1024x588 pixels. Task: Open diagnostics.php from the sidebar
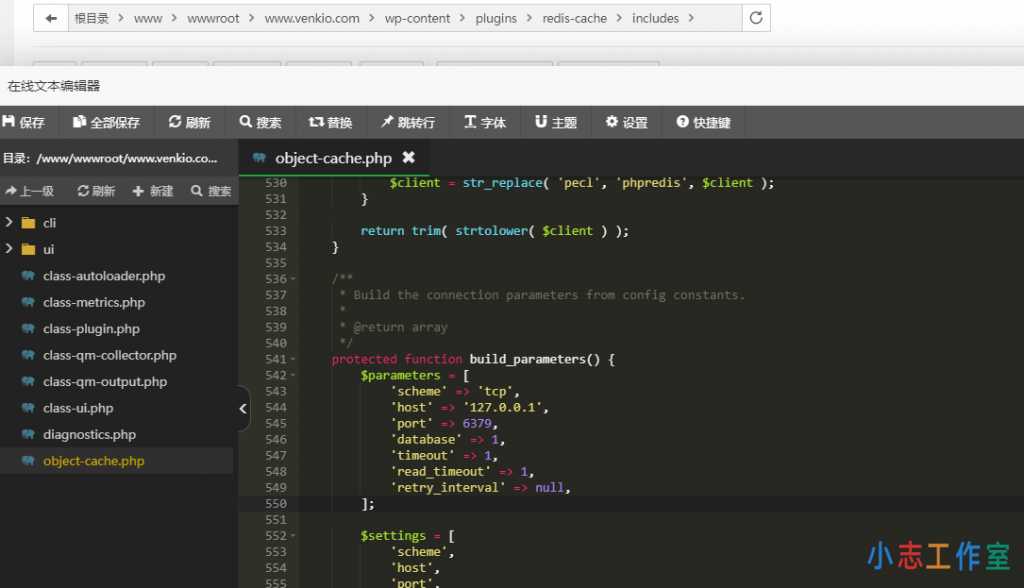(x=89, y=435)
